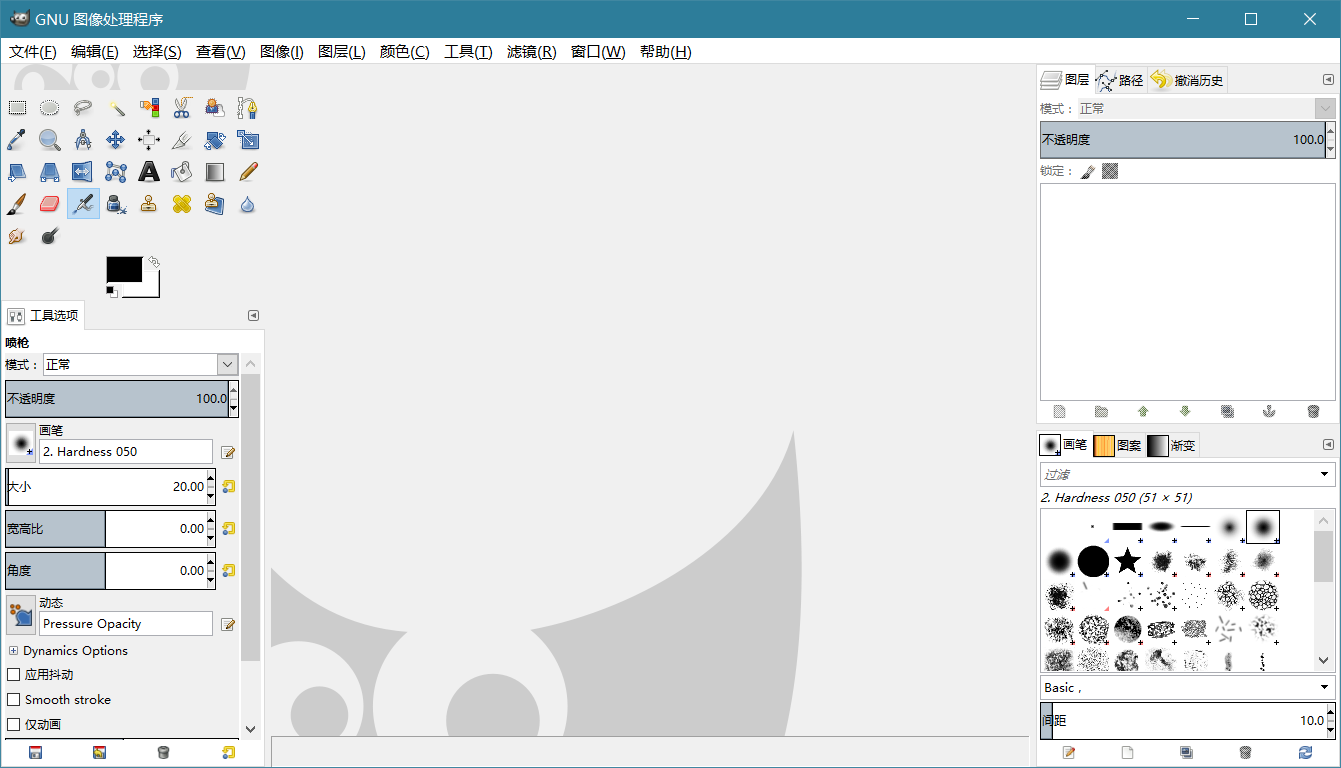Check the 仅动画 option
This screenshot has width=1341, height=768.
click(14, 724)
